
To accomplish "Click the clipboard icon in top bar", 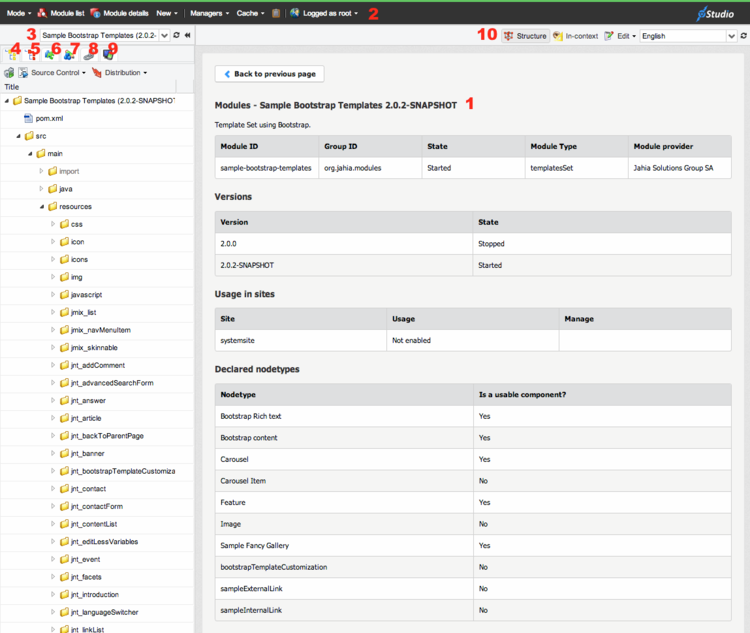I will point(276,13).
